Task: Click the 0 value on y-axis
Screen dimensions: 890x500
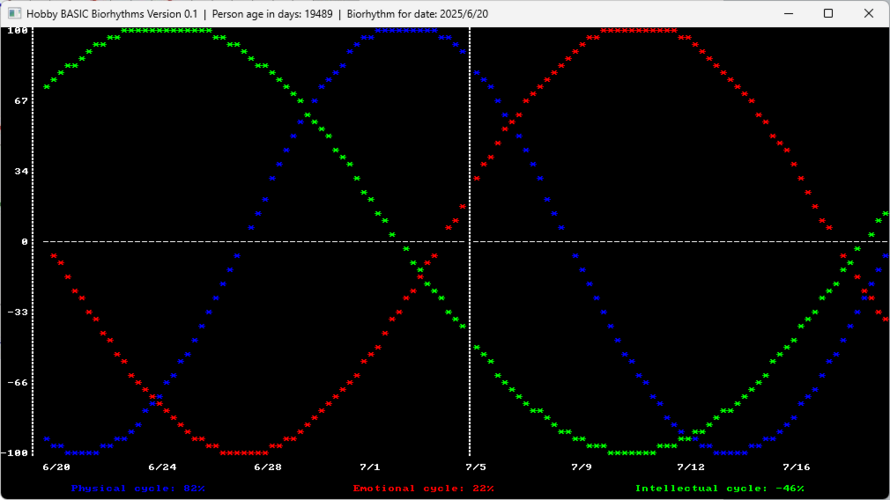Action: coord(24,242)
